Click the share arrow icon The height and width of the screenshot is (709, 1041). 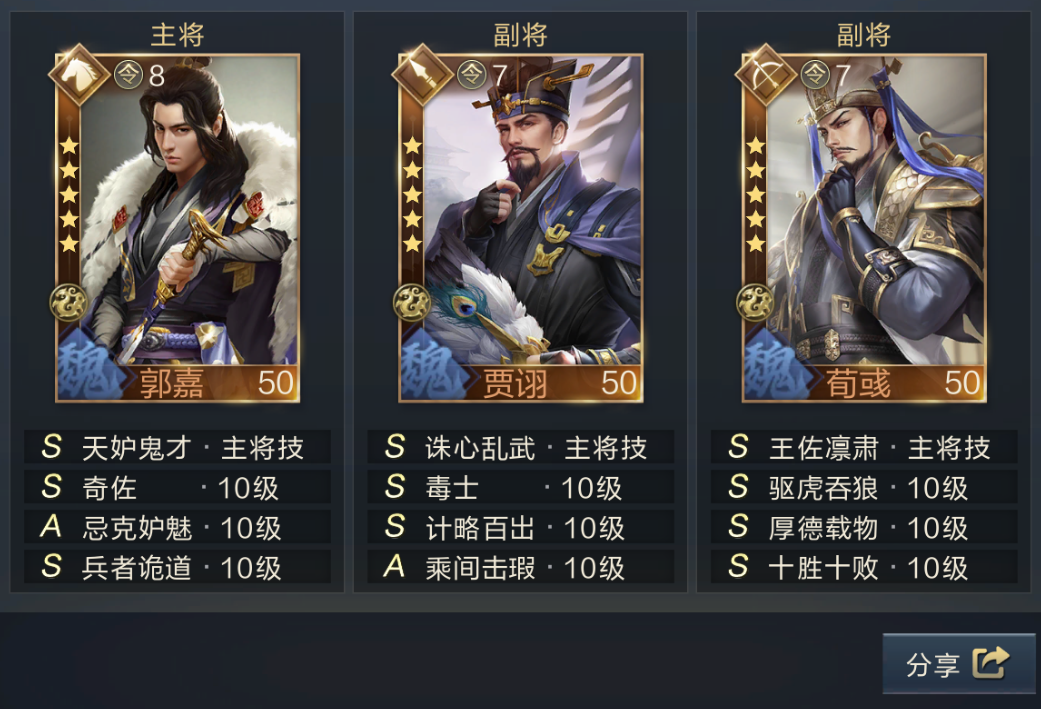[x=991, y=663]
